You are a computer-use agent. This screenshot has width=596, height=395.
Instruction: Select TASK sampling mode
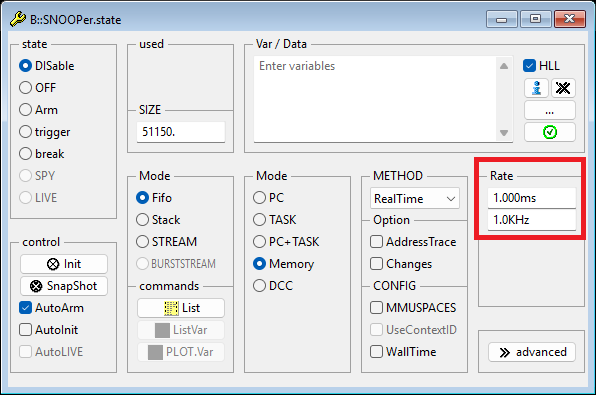tap(274, 220)
